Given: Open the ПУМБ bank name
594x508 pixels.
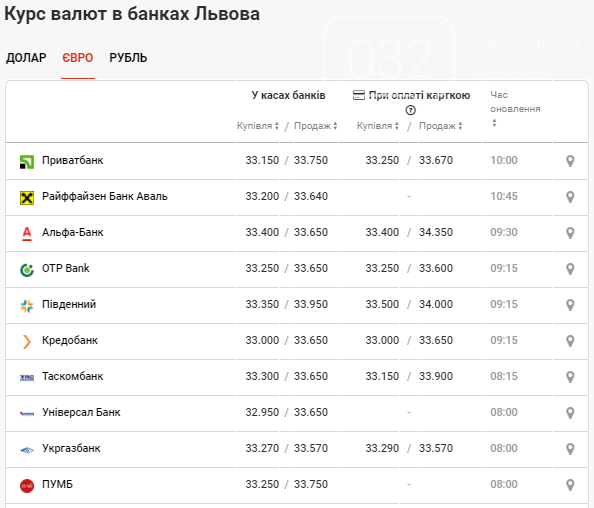Looking at the screenshot, I should pyautogui.click(x=57, y=485).
